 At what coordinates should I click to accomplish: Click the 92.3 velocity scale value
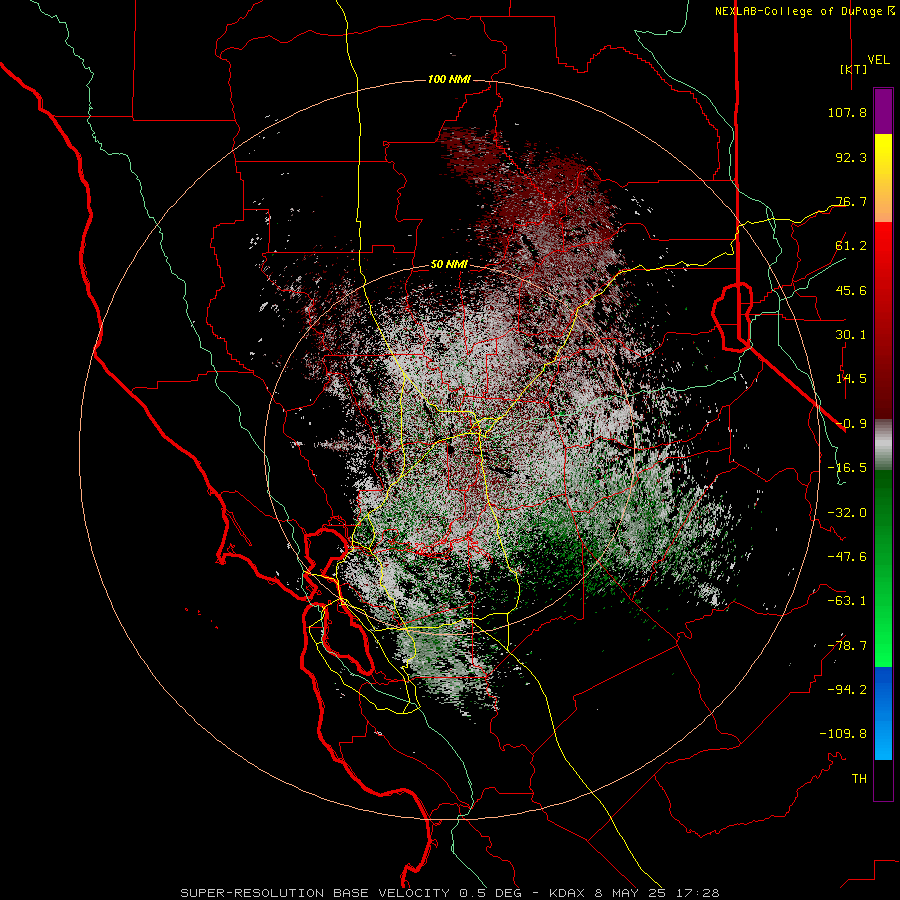coord(851,157)
